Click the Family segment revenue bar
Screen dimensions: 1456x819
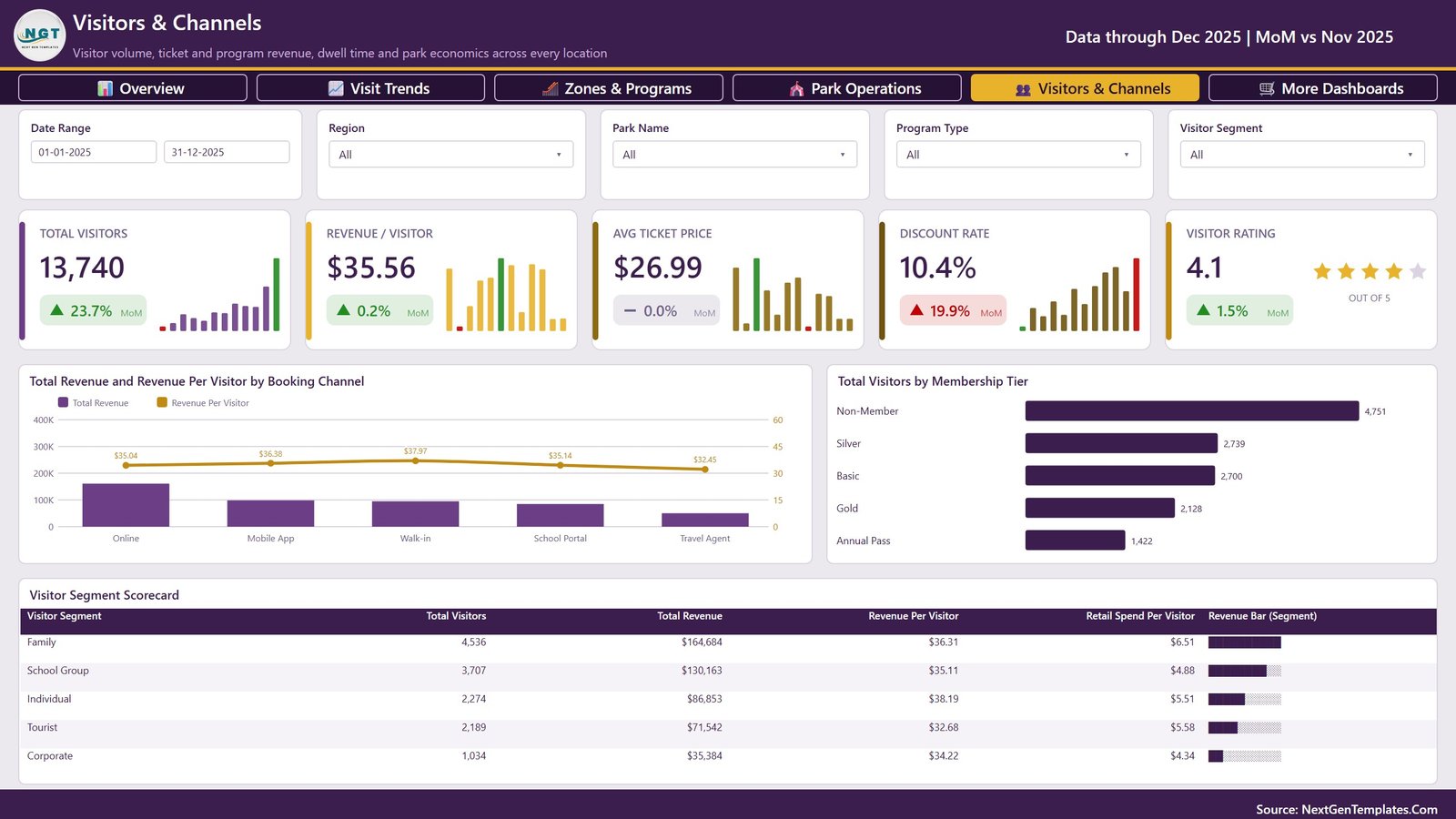(1244, 642)
